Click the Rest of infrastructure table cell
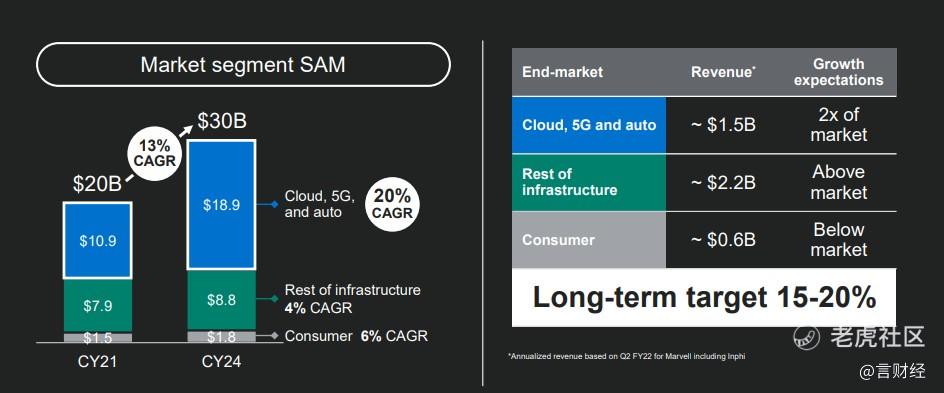Image resolution: width=944 pixels, height=393 pixels. click(589, 182)
